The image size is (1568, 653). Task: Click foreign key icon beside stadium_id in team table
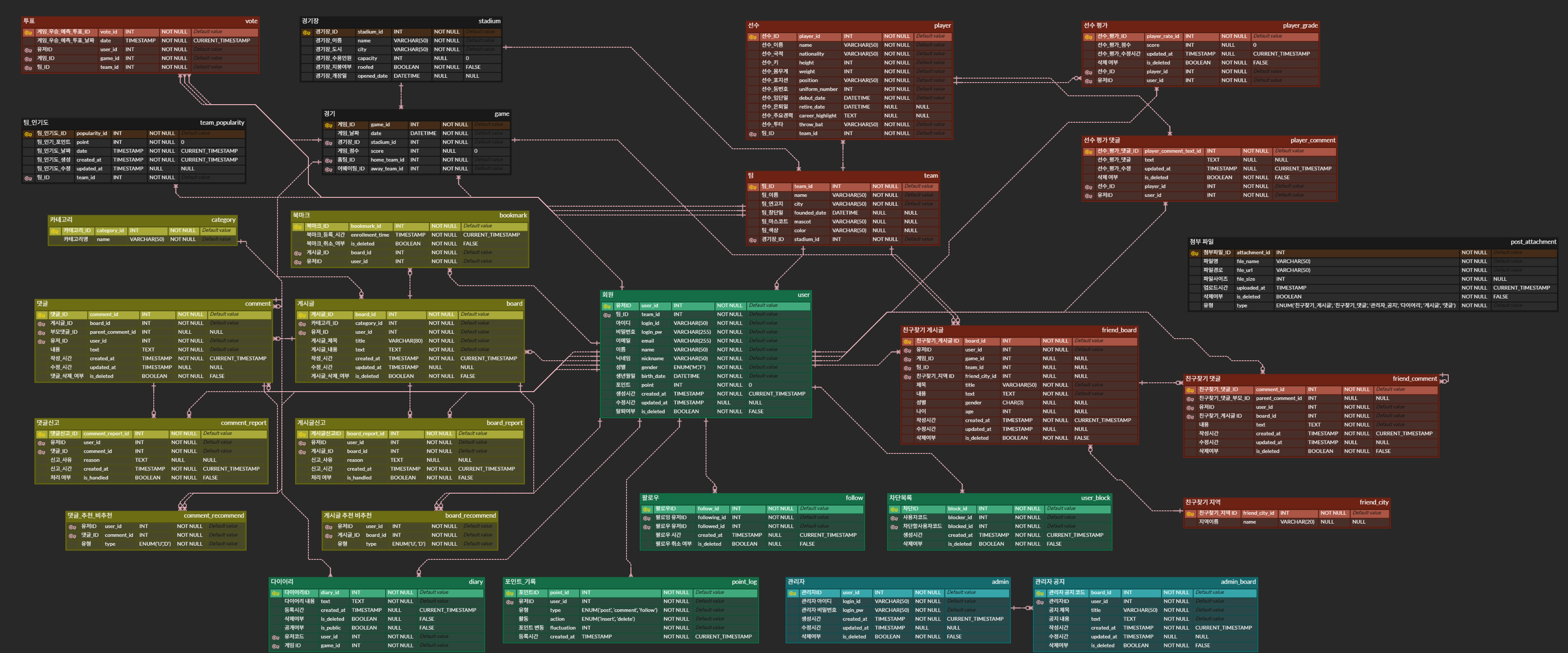[753, 240]
